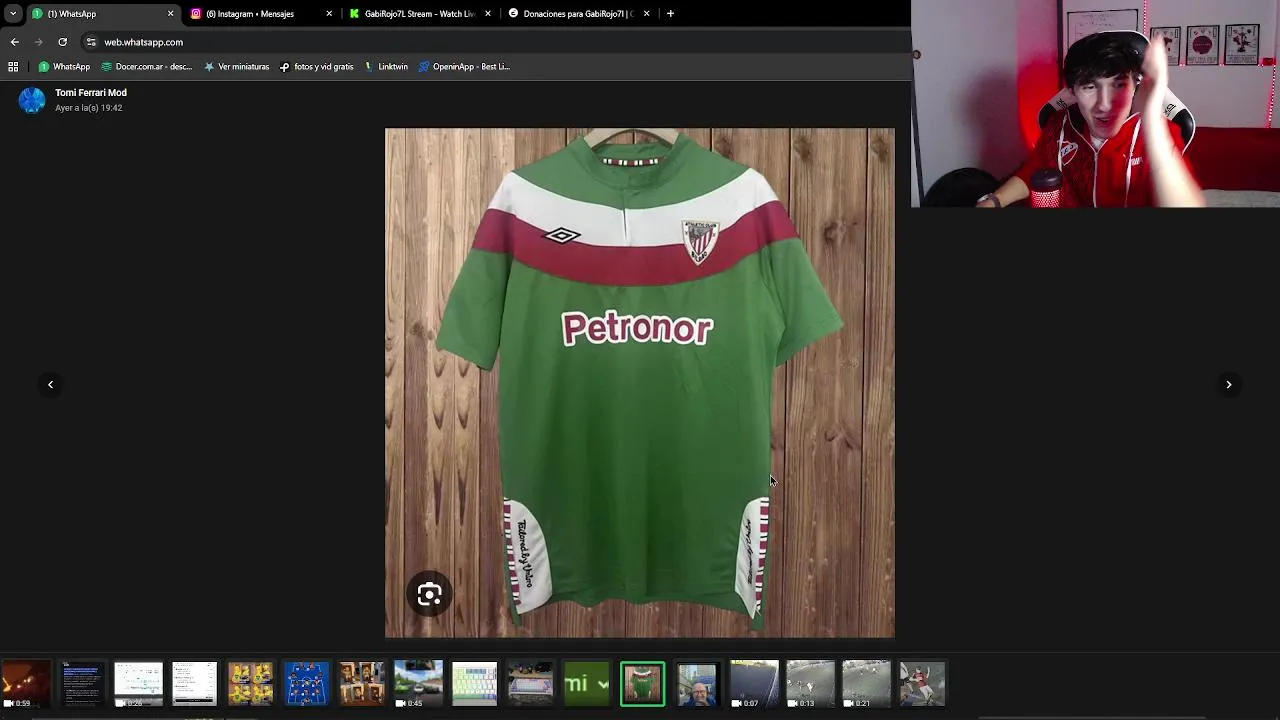Search the jersey image with the lens icon
Viewport: 1280px width, 720px height.
coord(429,595)
